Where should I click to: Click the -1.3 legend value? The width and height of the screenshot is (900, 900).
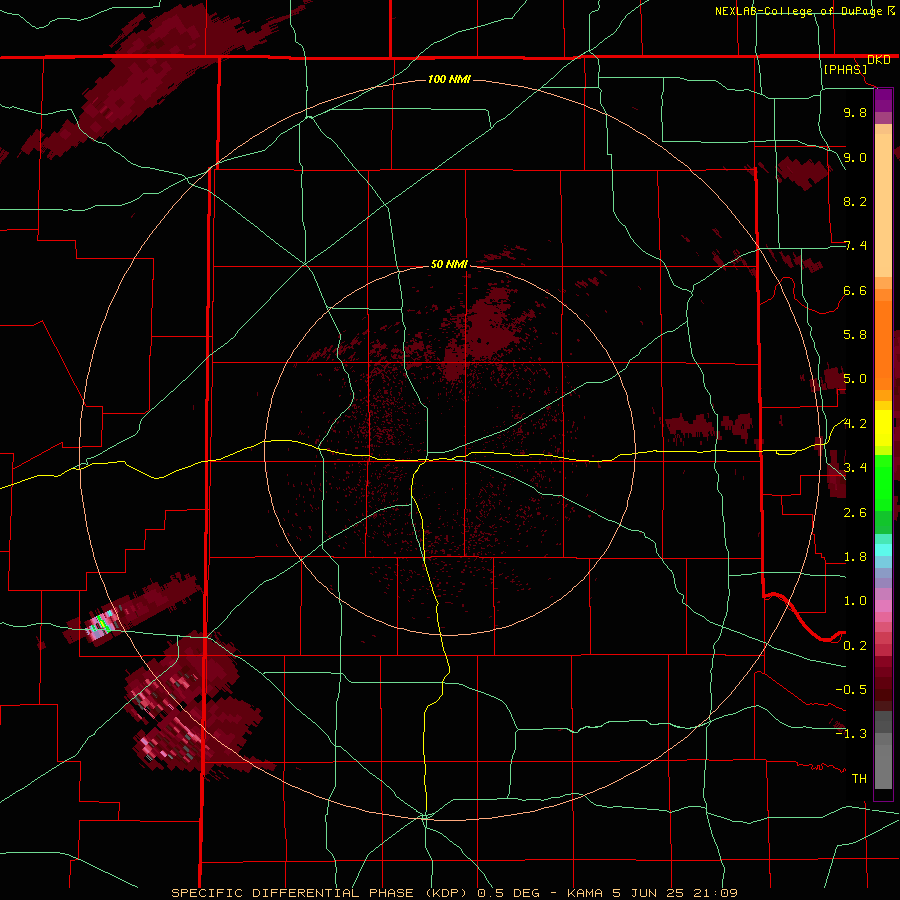pos(851,734)
